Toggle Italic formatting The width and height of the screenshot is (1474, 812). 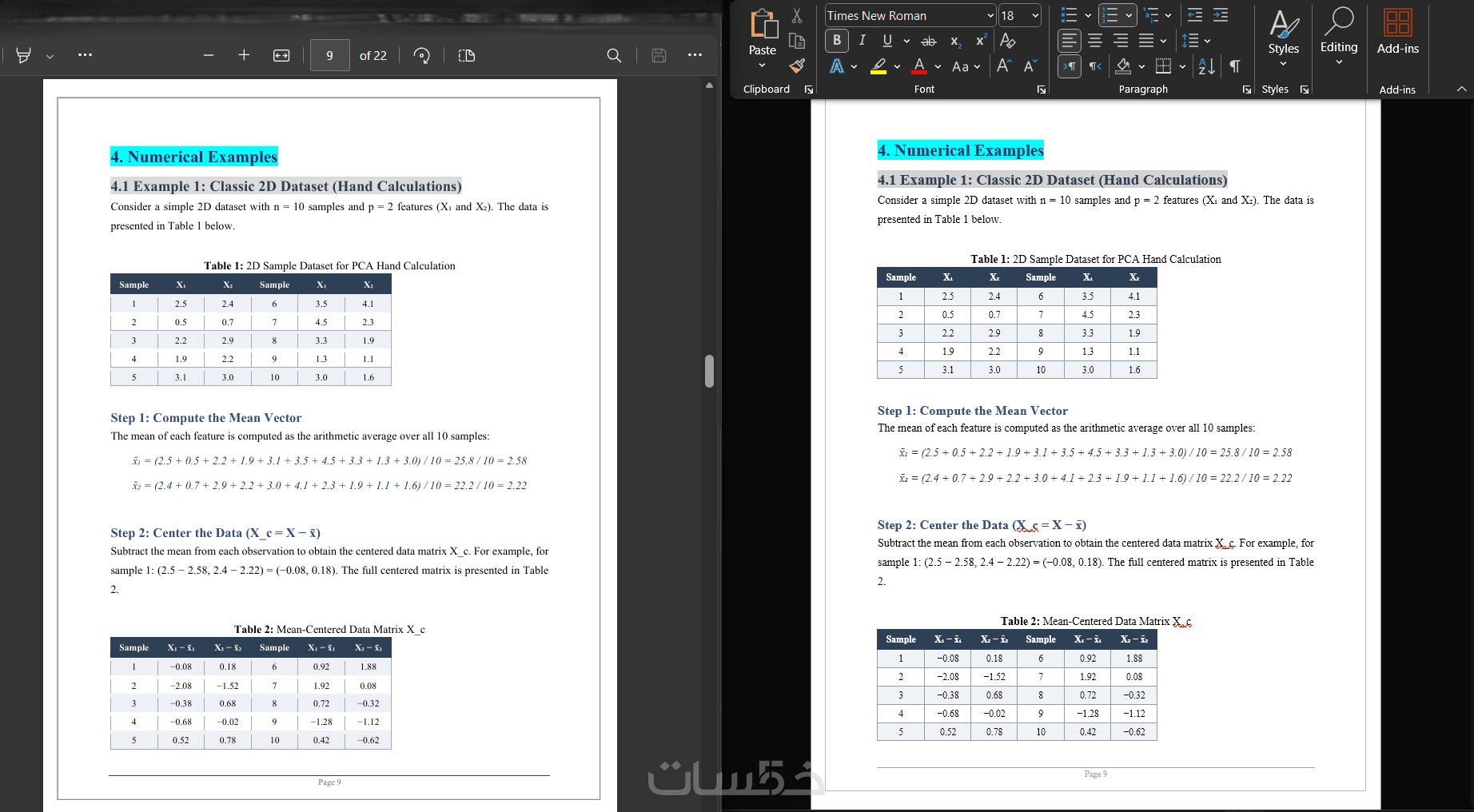(862, 40)
